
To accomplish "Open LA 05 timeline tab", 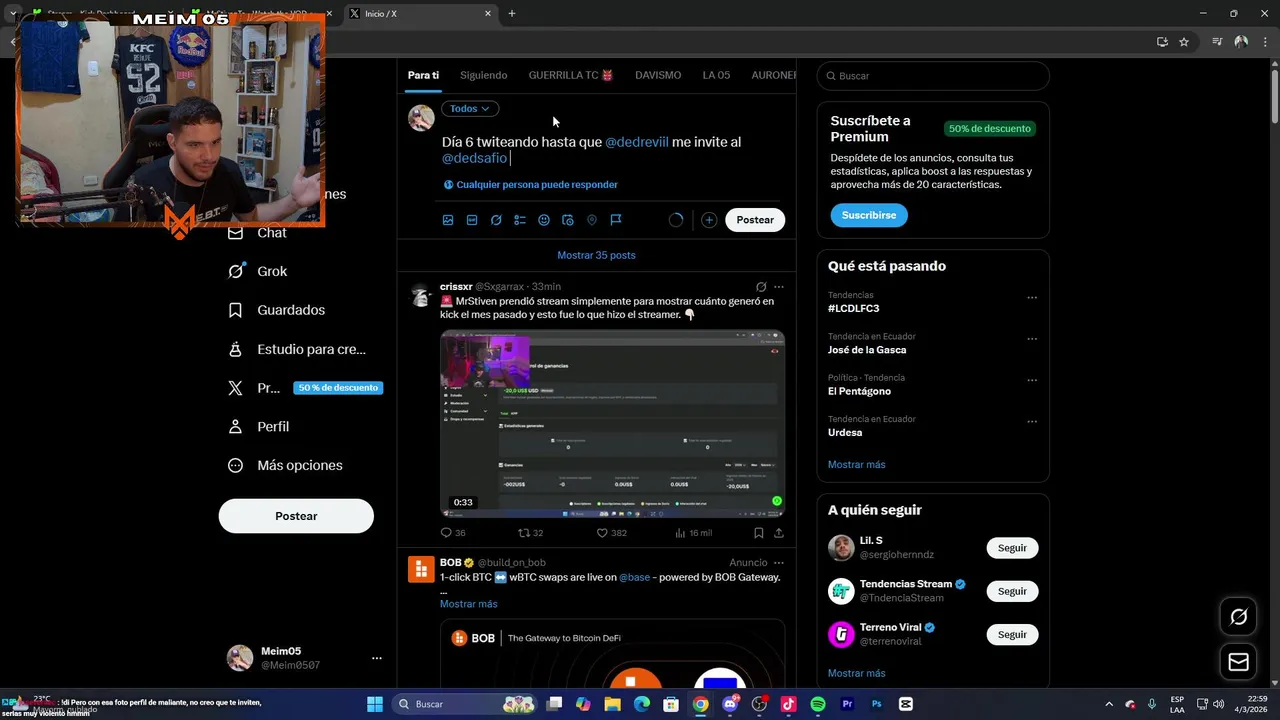I will point(716,75).
